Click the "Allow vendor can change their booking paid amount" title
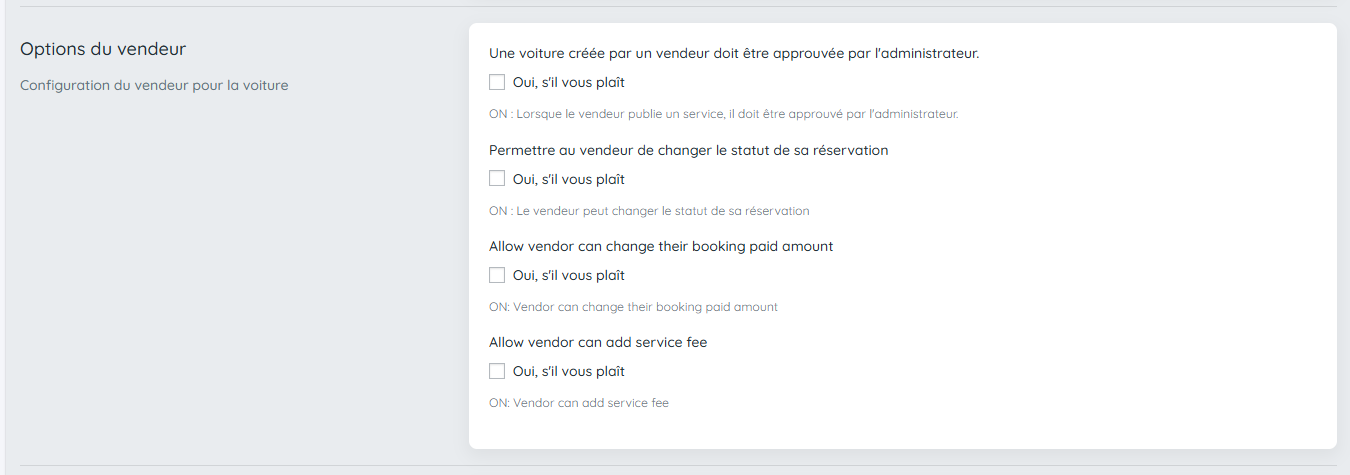This screenshot has height=475, width=1350. 660,246
